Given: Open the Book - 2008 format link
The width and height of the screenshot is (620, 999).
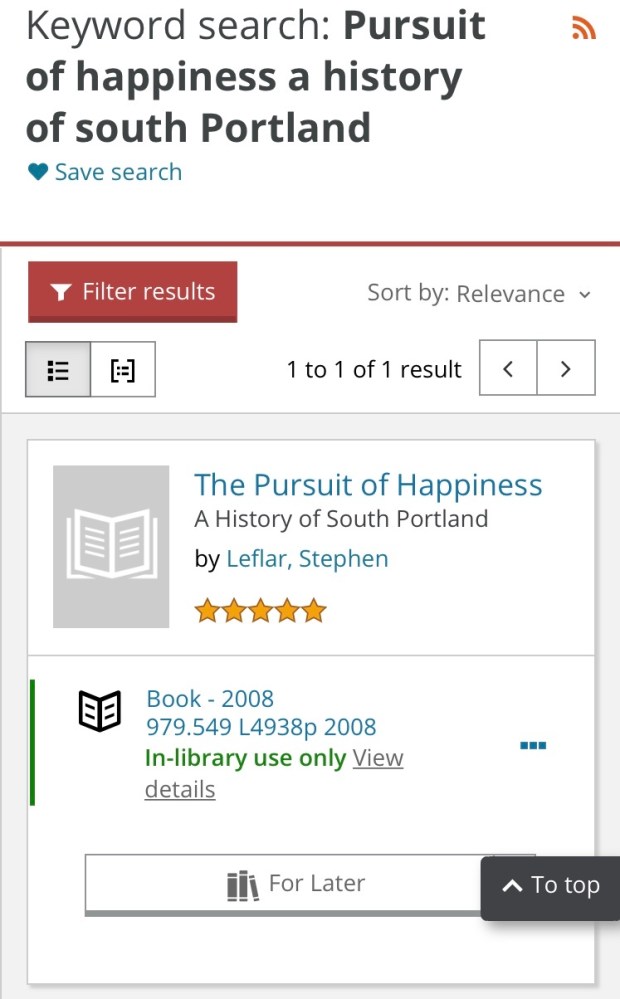Looking at the screenshot, I should pos(210,699).
